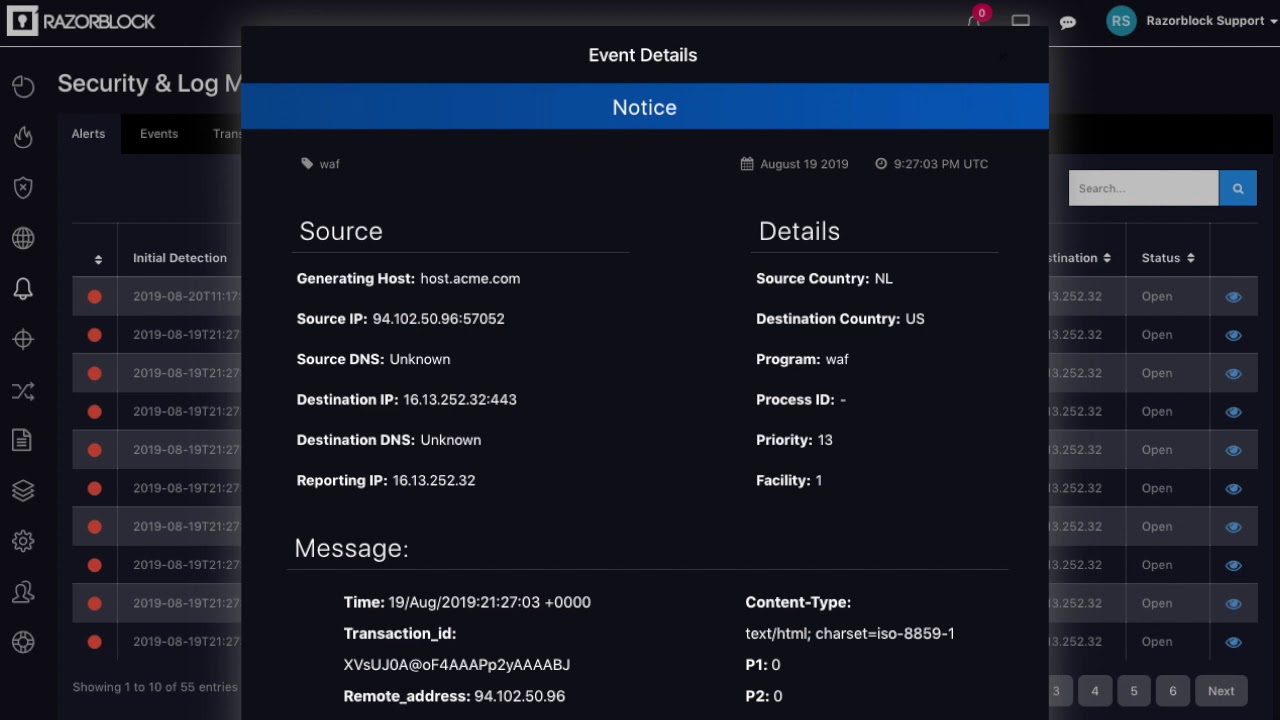
Task: Open the users icon in the sidebar
Action: coord(23,592)
